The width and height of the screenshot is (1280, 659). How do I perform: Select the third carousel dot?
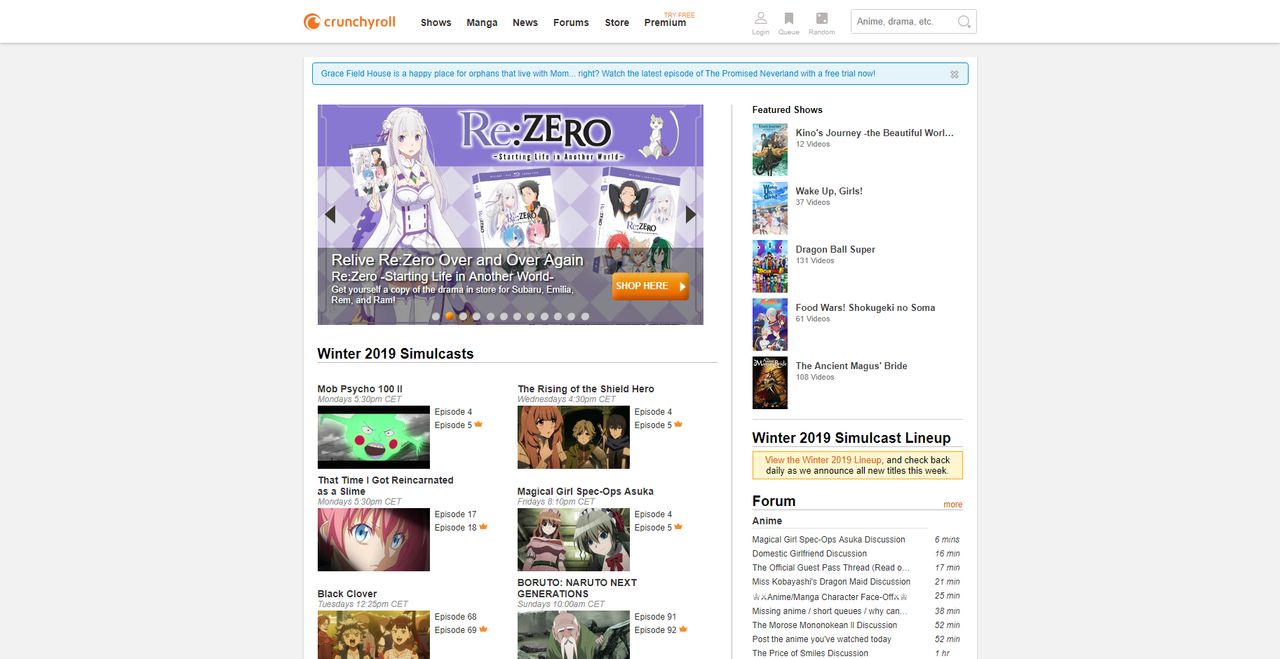coord(463,316)
